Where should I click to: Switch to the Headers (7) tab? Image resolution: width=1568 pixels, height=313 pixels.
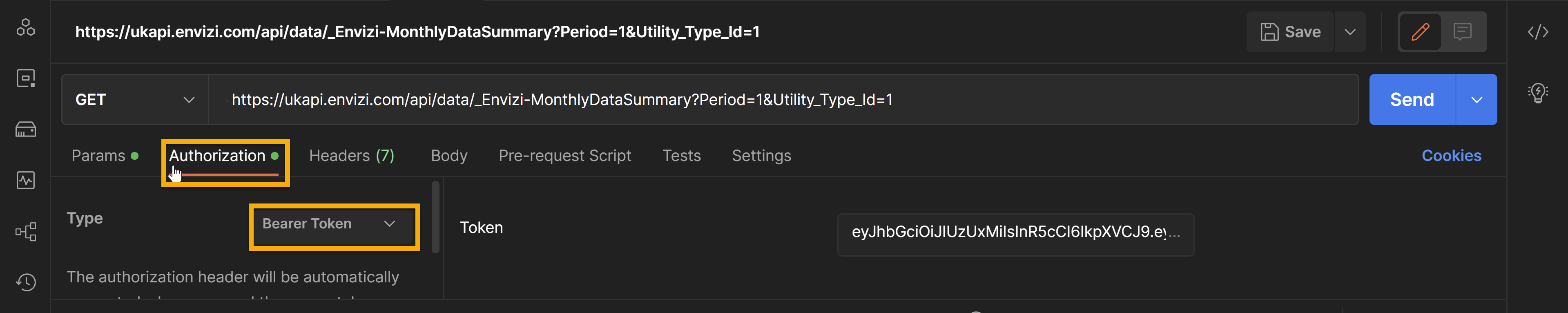352,156
